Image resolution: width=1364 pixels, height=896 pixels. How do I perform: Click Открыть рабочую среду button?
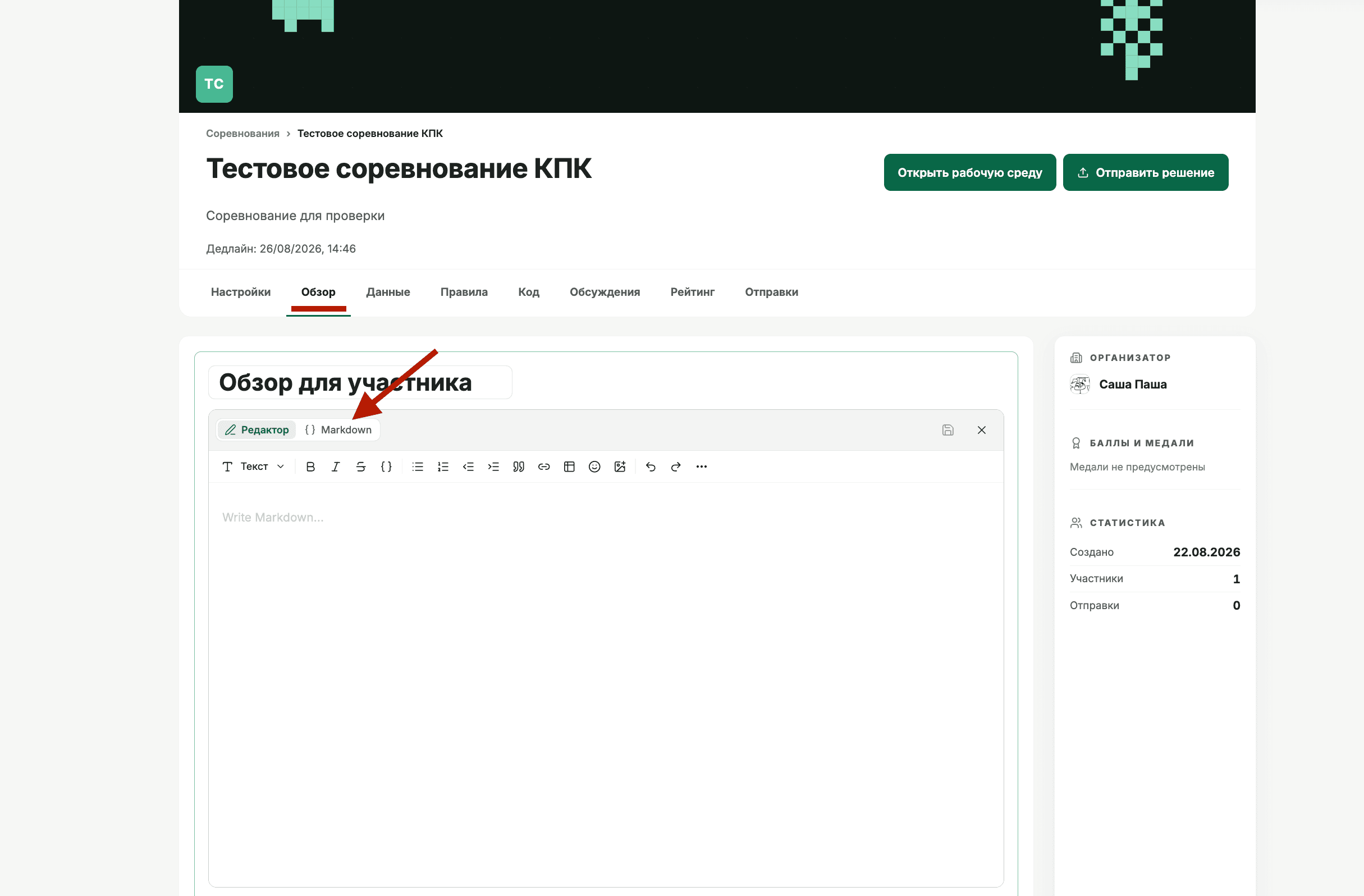click(x=970, y=172)
